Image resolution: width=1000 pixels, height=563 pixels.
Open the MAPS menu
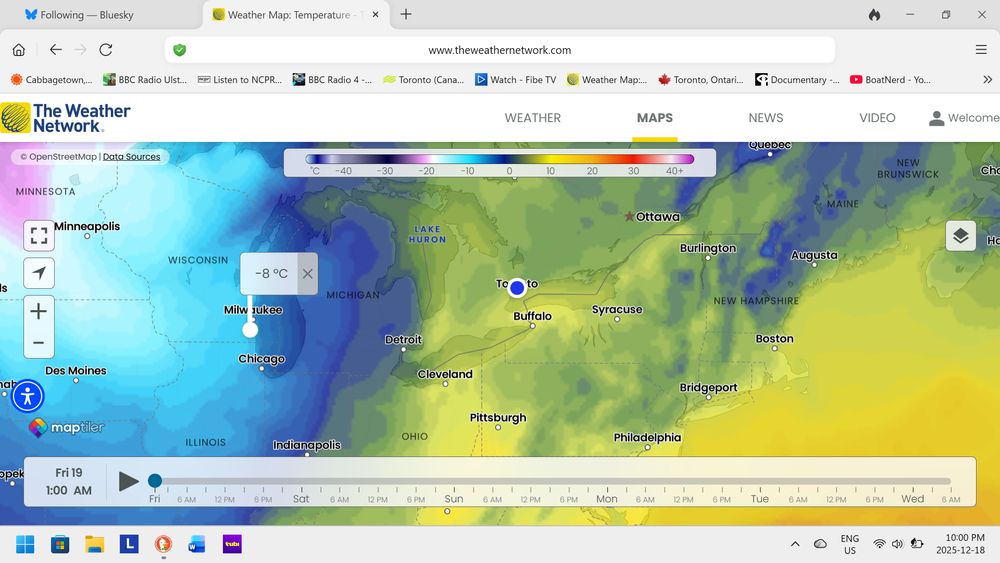(654, 118)
